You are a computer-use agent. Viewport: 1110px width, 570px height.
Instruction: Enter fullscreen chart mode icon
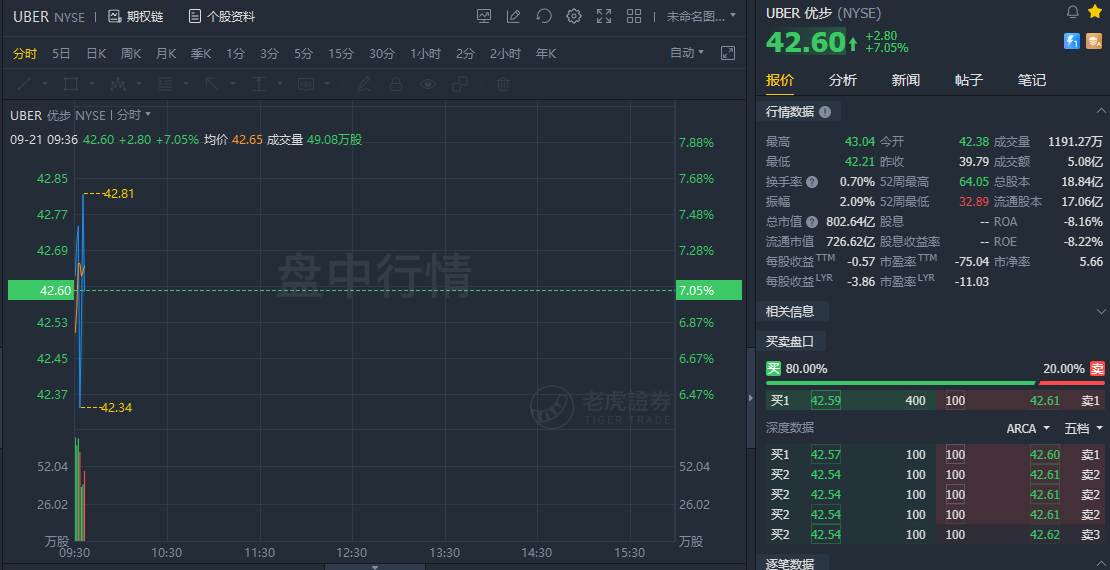(604, 16)
